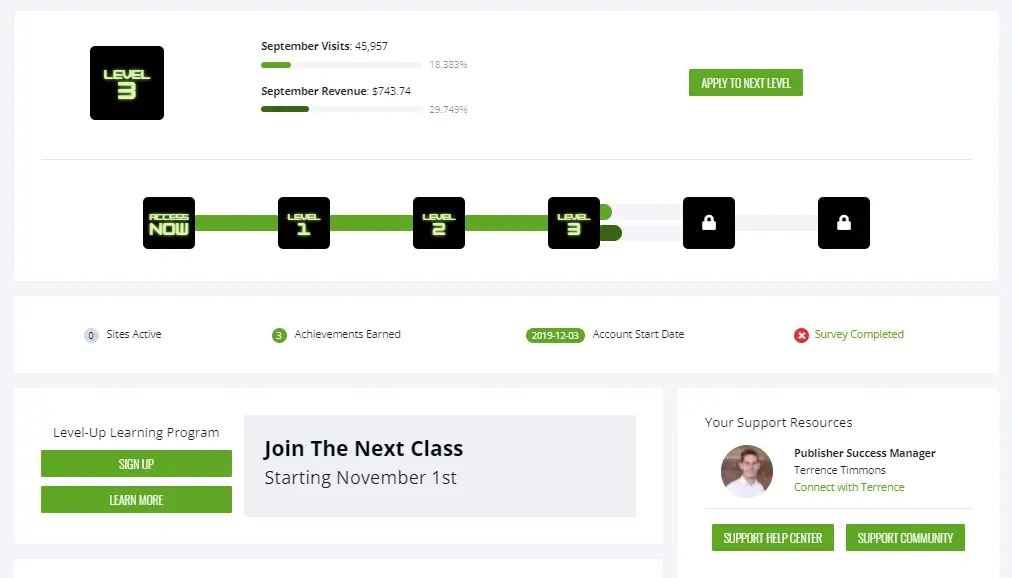Click the Achievements Earned count badge

coord(279,335)
